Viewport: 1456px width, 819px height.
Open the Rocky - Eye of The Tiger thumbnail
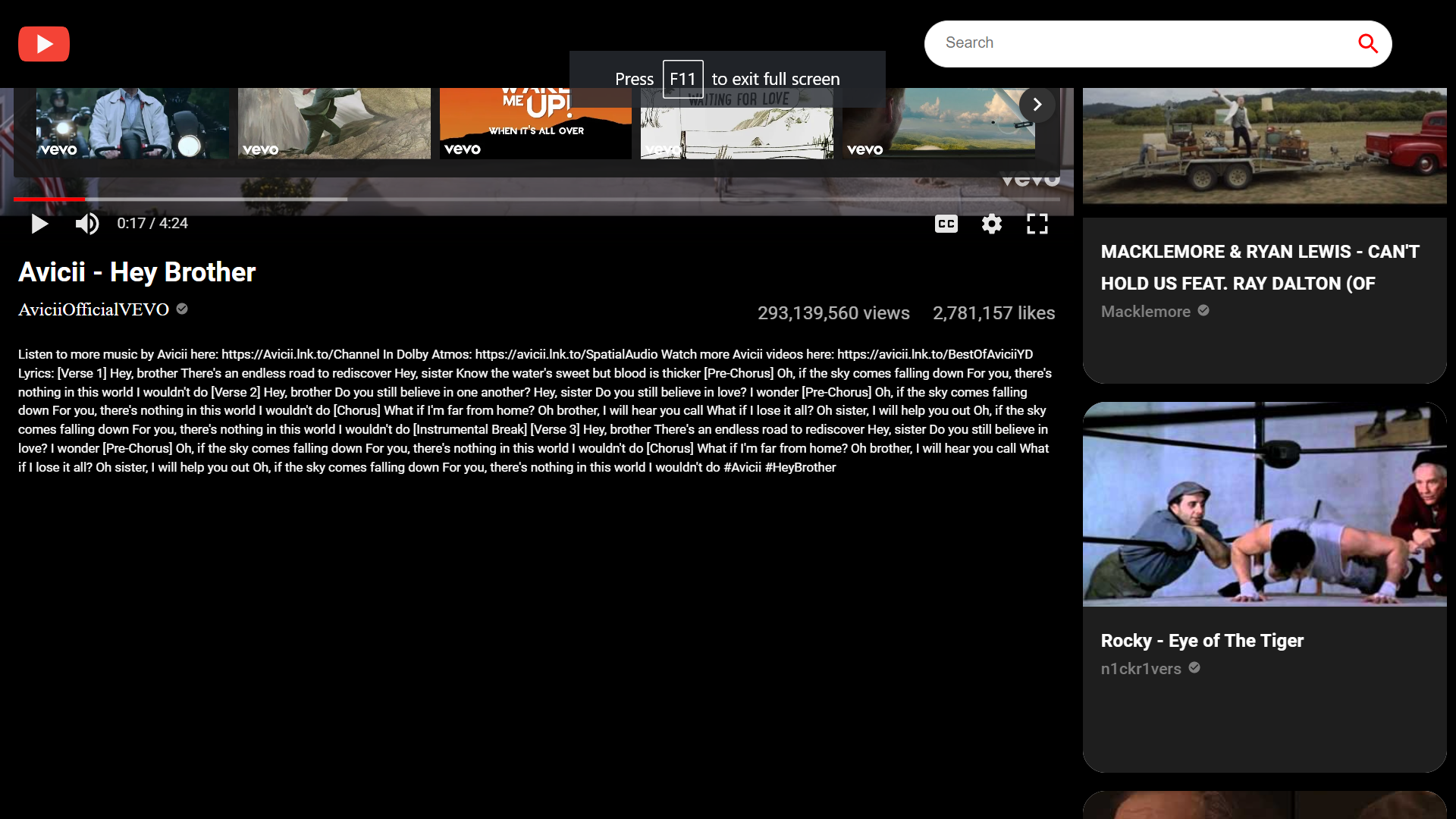(1264, 504)
